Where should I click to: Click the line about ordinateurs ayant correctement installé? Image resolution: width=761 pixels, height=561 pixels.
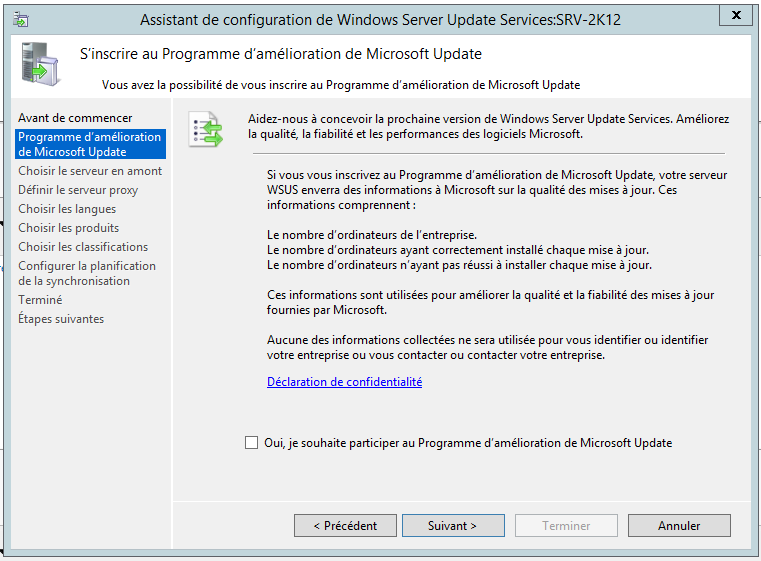(x=458, y=250)
